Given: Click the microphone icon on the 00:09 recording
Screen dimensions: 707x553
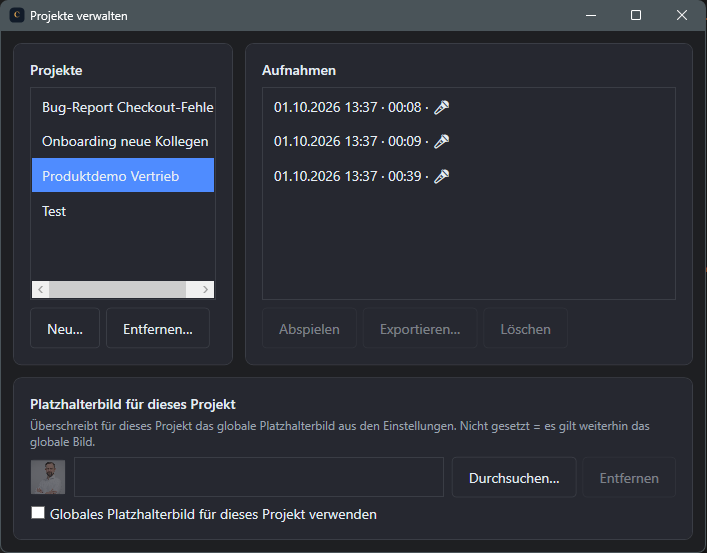Looking at the screenshot, I should 441,142.
